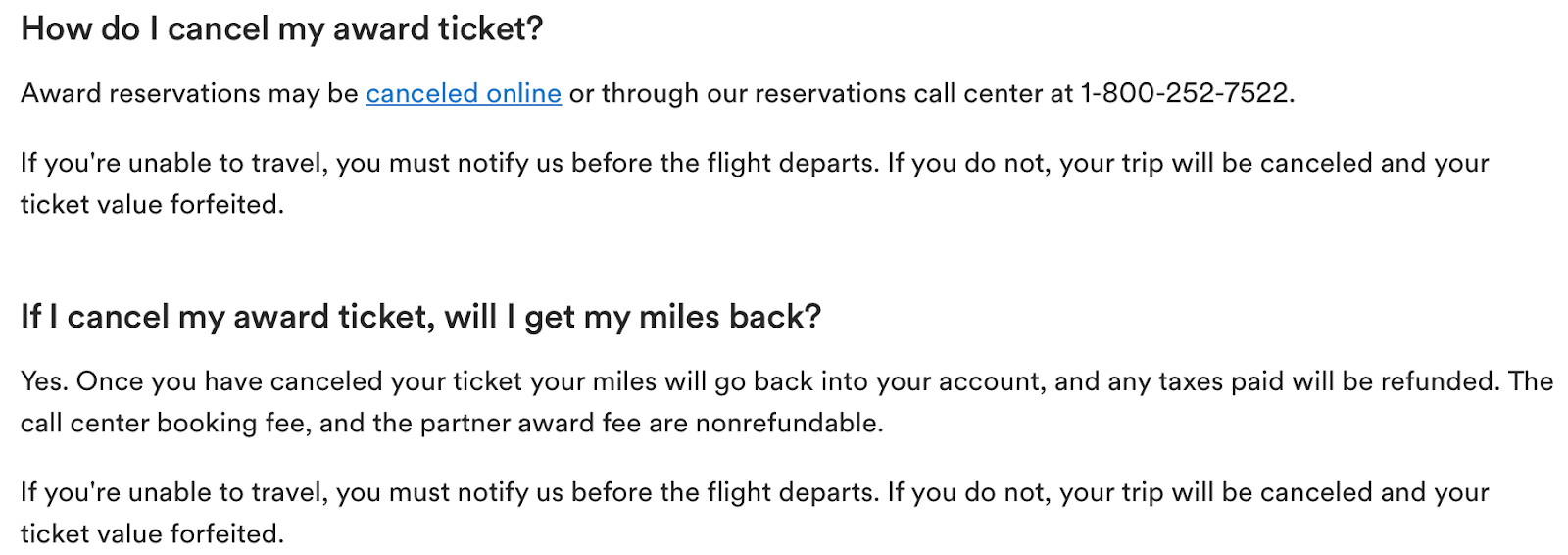The height and width of the screenshot is (555, 1568).
Task: Click the phone number 1-800-252-7522
Action: [1185, 94]
